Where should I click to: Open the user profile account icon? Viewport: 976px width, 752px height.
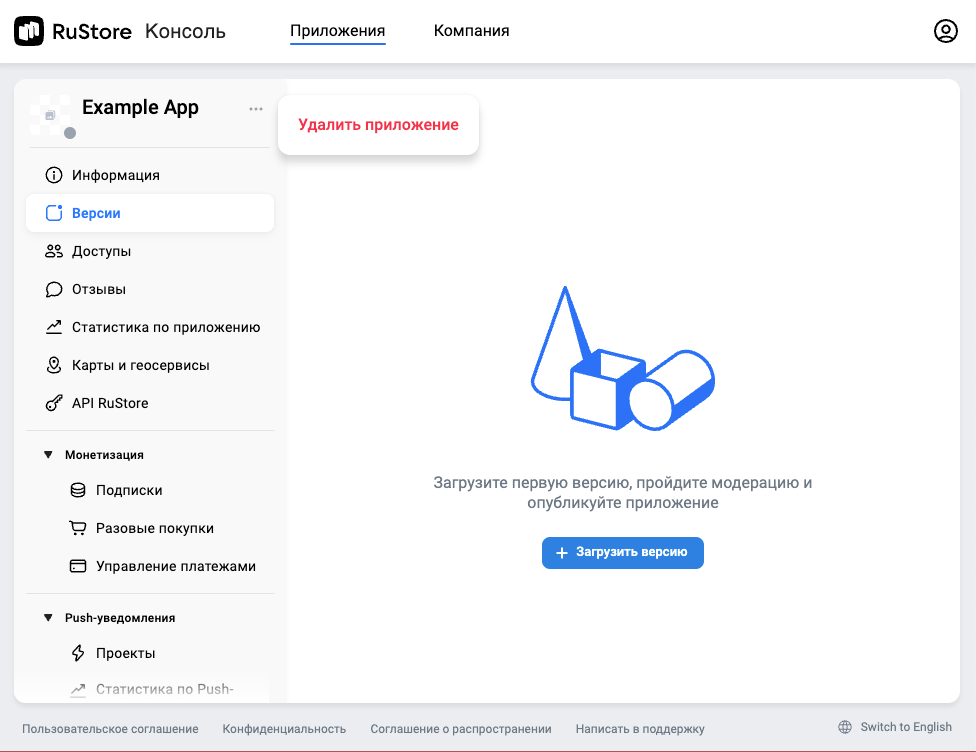pos(945,31)
